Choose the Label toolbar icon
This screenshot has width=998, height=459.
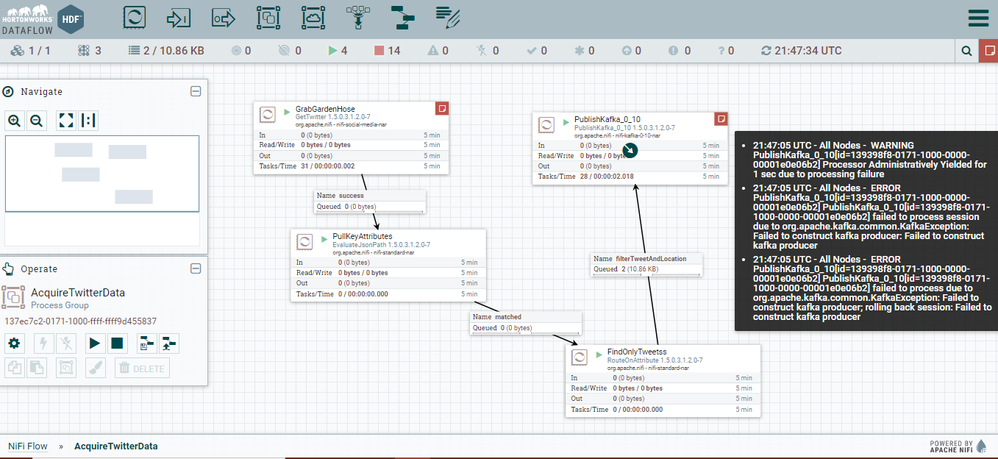click(x=448, y=17)
